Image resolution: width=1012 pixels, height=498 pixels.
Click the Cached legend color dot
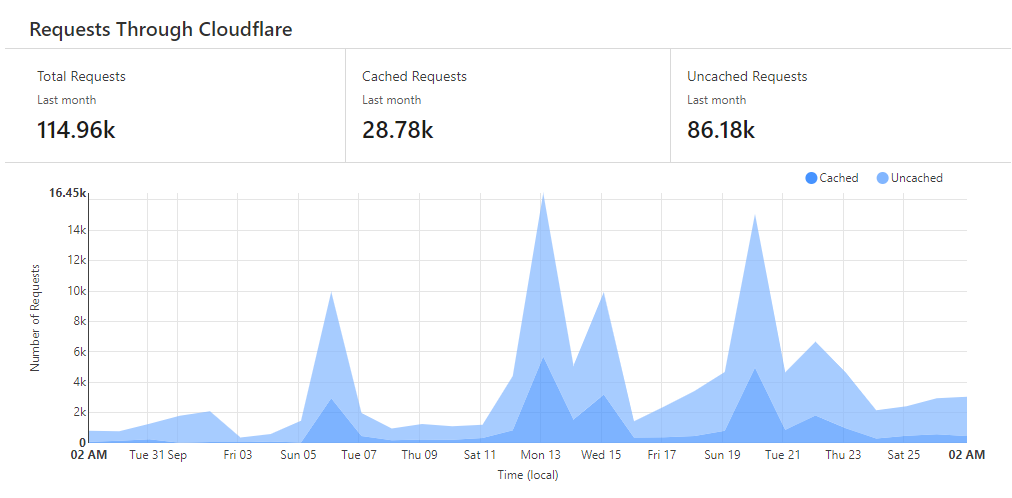coord(811,178)
